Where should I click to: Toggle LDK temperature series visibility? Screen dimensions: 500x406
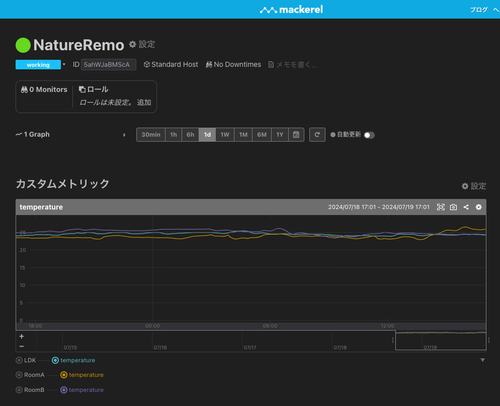[x=73, y=360]
